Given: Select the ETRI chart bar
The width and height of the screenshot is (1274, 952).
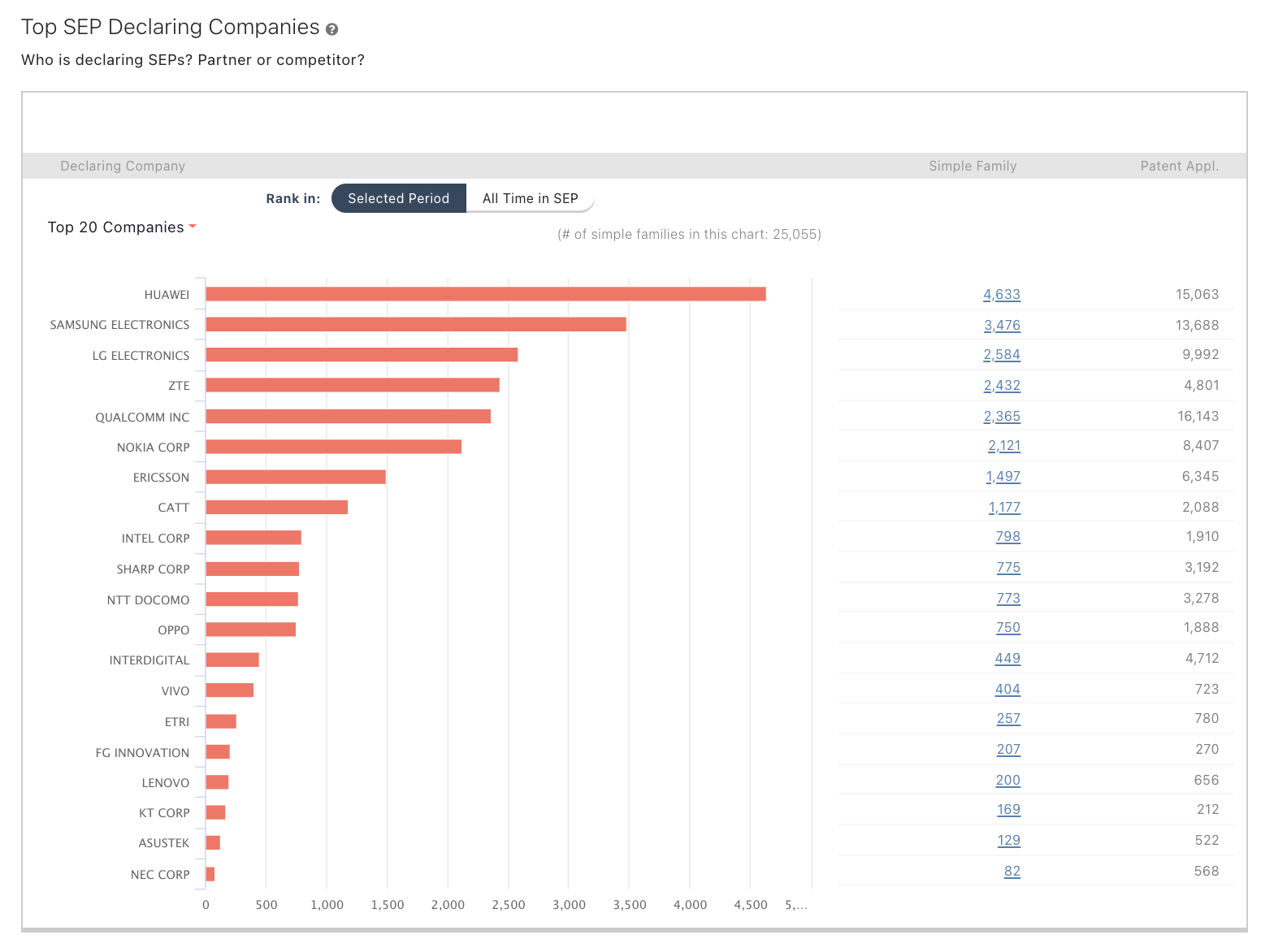Looking at the screenshot, I should coord(221,721).
